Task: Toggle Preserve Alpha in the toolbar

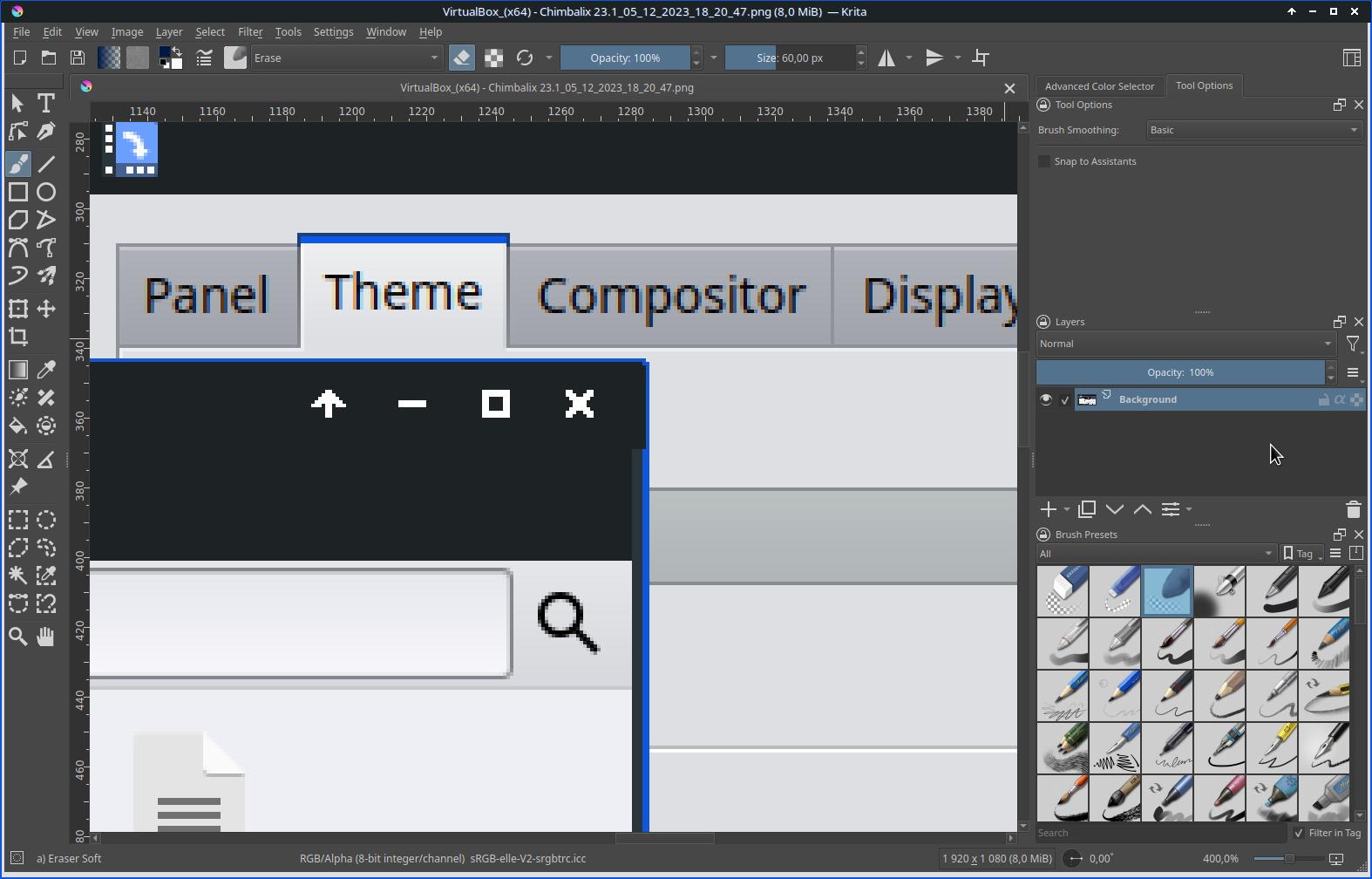Action: [493, 58]
